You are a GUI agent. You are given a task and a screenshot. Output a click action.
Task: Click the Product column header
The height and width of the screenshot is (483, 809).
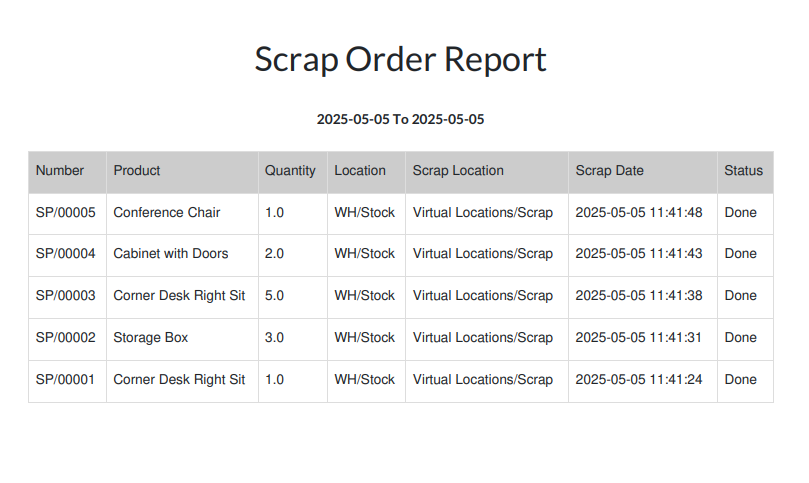tap(137, 171)
